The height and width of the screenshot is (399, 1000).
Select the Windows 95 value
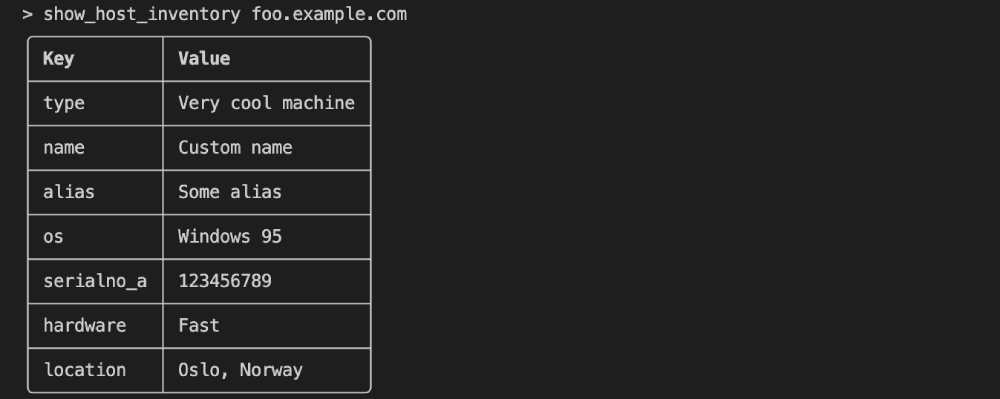coord(230,236)
